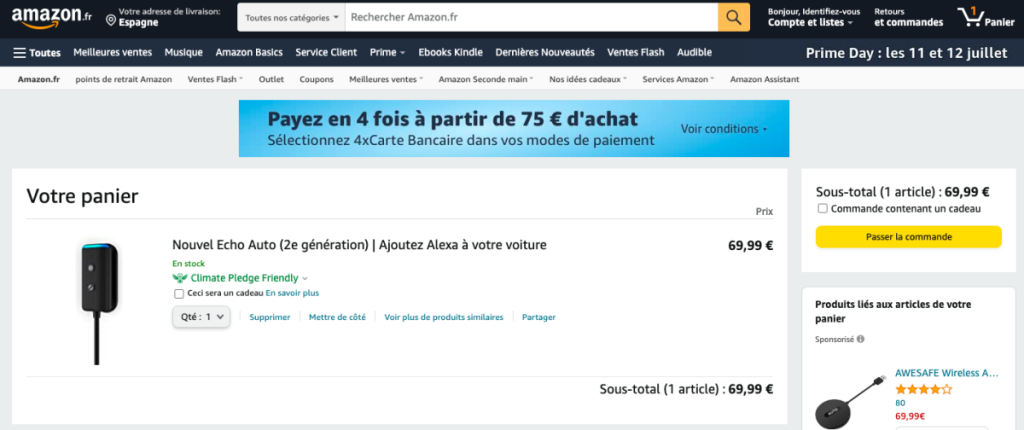The image size is (1024, 430).
Task: Open Ventes Flash submenu in subnav
Action: tap(215, 79)
